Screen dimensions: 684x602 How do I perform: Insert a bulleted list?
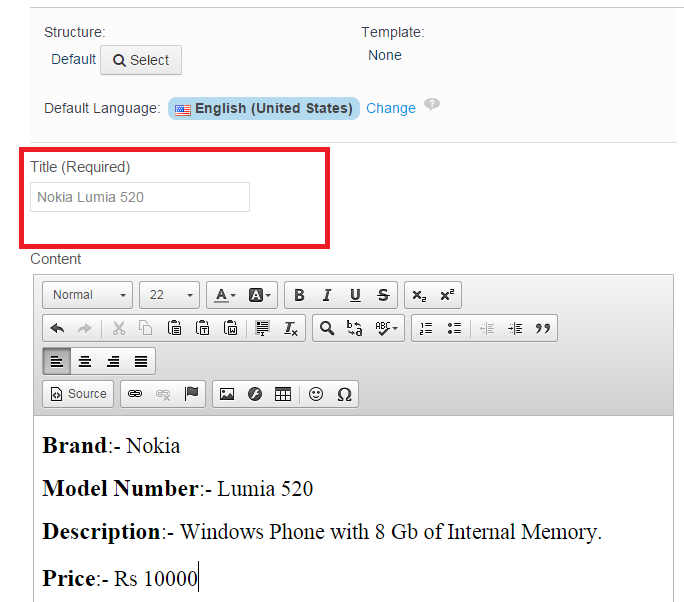454,328
